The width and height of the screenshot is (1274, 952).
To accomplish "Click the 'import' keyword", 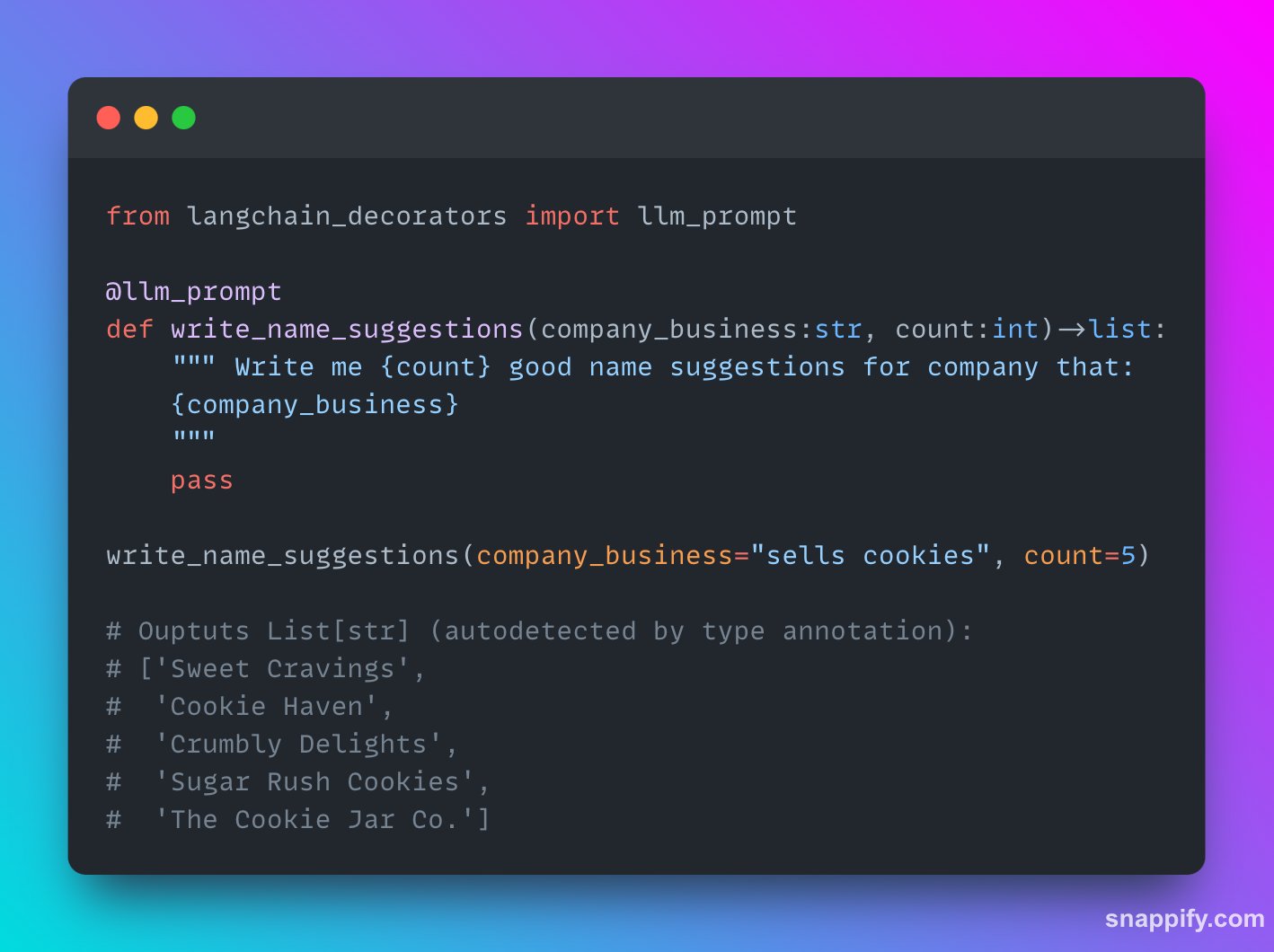I will click(572, 216).
